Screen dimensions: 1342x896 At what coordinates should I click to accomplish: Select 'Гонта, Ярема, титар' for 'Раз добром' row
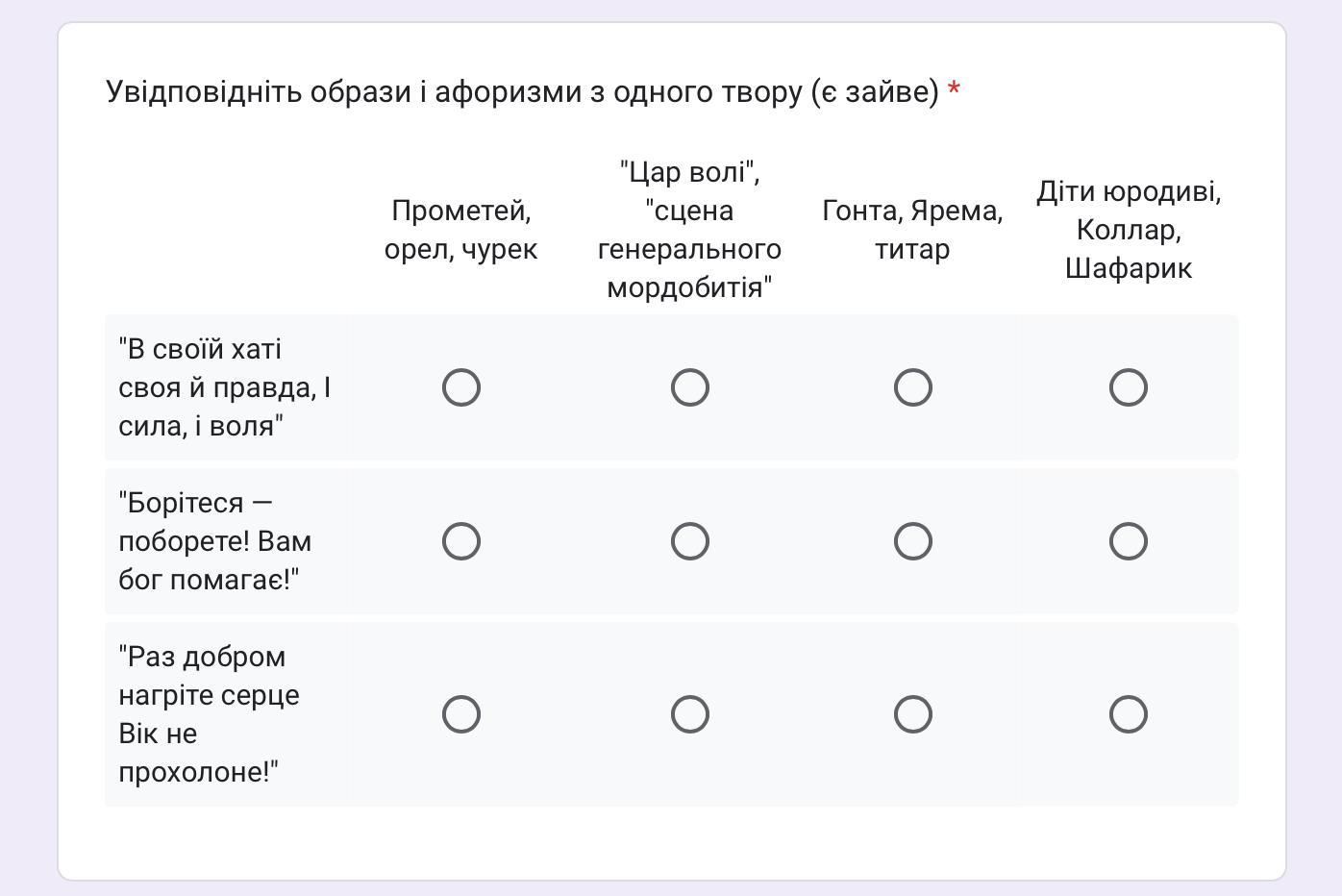pyautogui.click(x=913, y=714)
